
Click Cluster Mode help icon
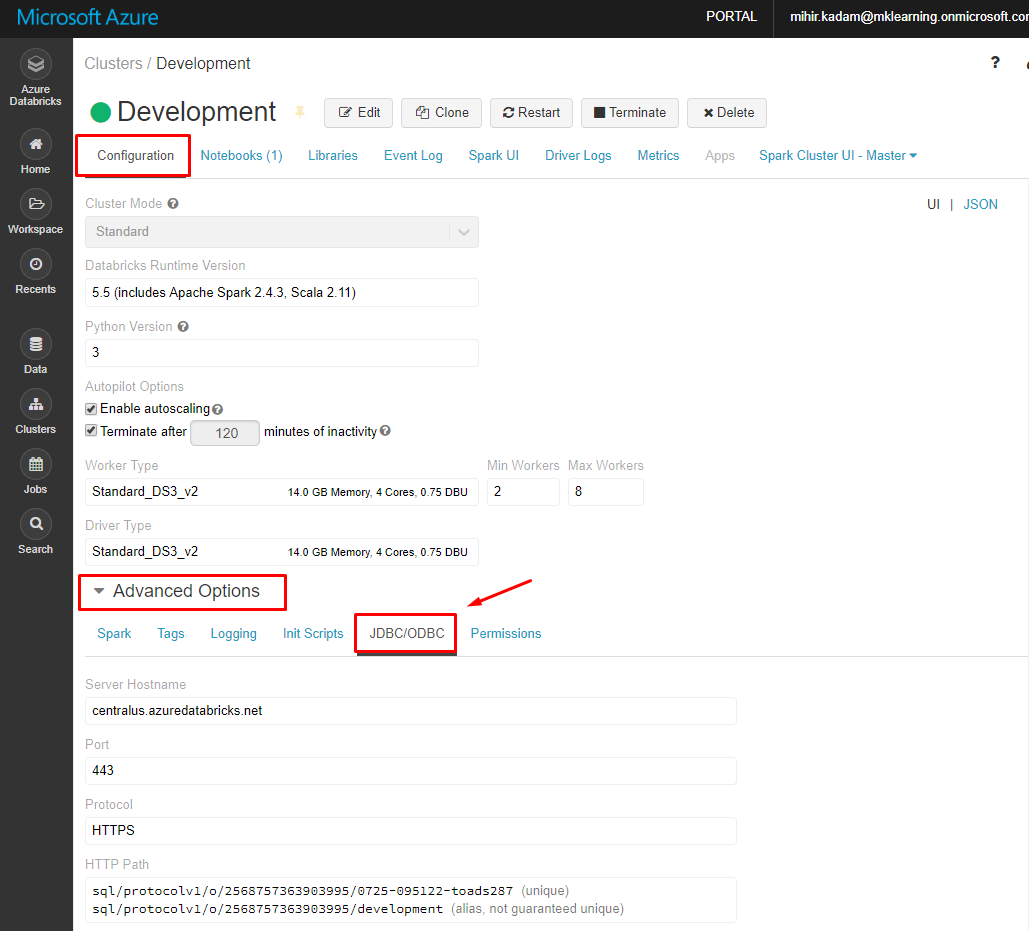[173, 203]
